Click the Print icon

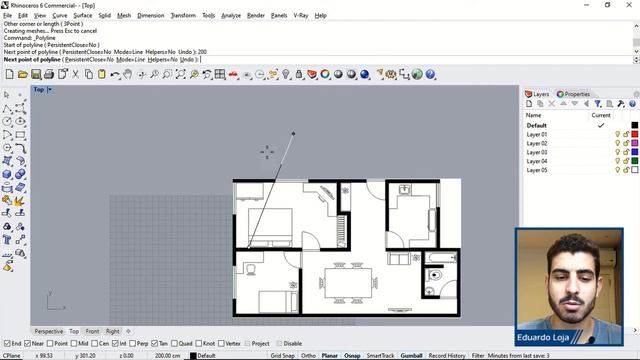[49, 74]
